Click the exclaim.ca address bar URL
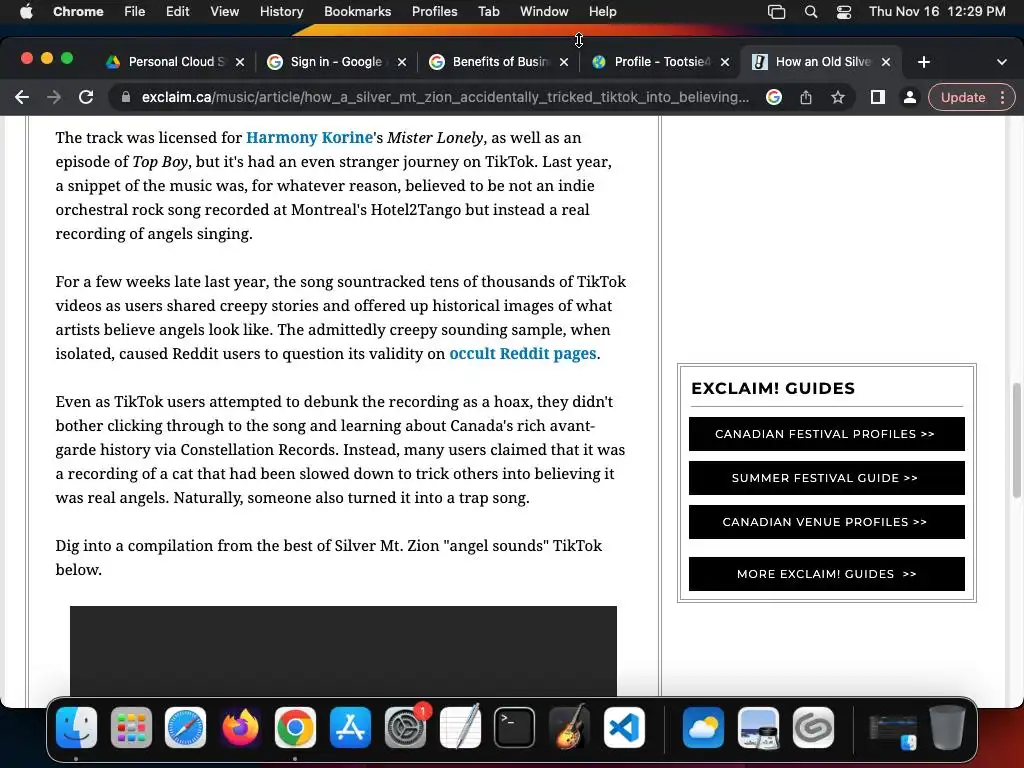Image resolution: width=1024 pixels, height=768 pixels. (x=445, y=97)
